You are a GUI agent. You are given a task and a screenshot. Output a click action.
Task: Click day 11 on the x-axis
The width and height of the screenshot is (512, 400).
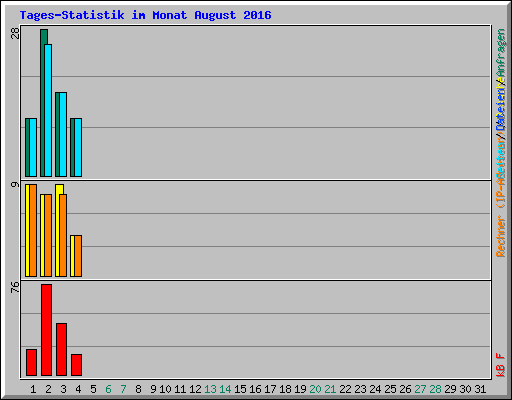tap(180, 389)
